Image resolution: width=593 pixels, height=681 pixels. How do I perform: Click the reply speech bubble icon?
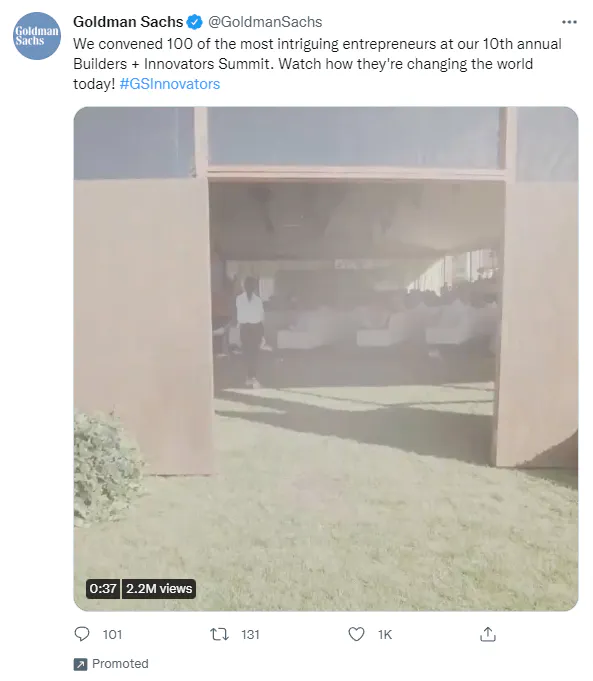coord(82,634)
